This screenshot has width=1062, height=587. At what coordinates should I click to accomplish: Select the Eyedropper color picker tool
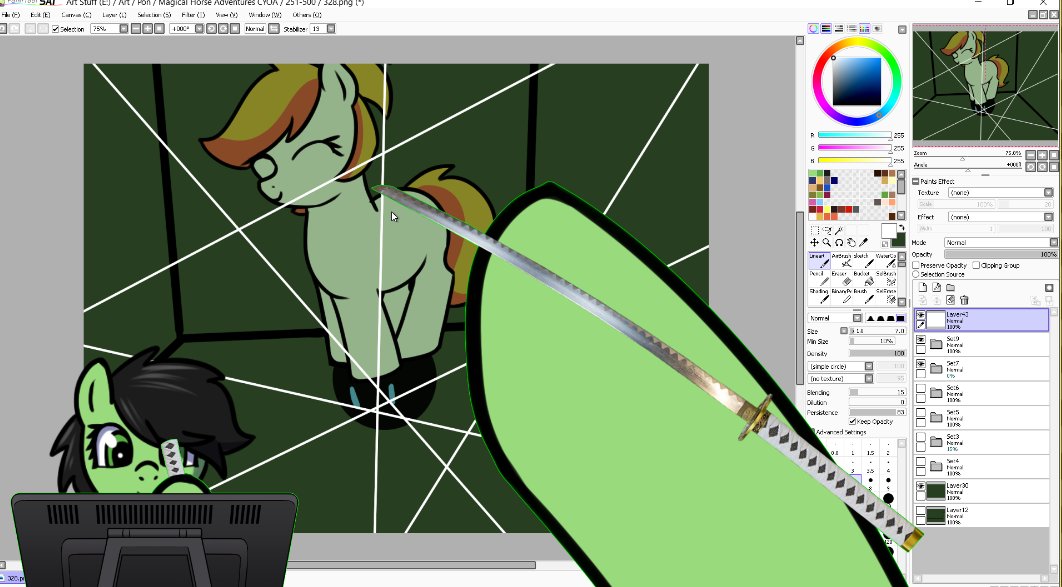click(x=864, y=242)
